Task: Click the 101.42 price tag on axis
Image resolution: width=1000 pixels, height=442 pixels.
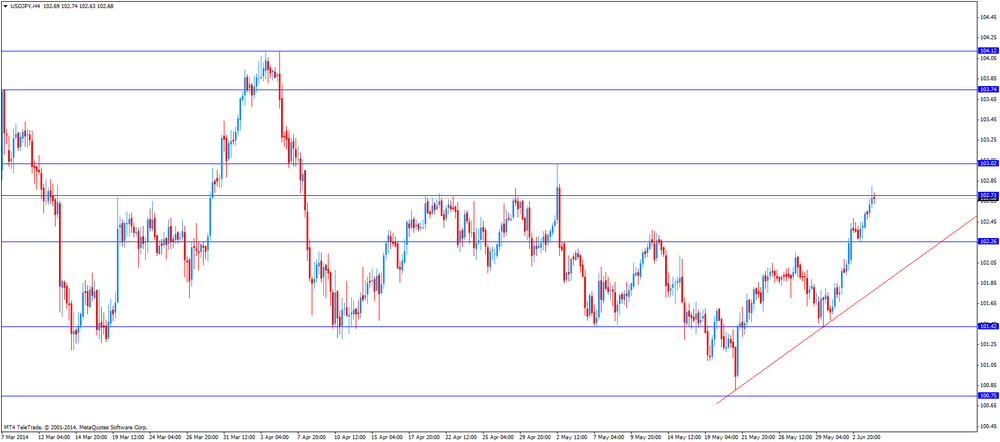Action: (987, 327)
